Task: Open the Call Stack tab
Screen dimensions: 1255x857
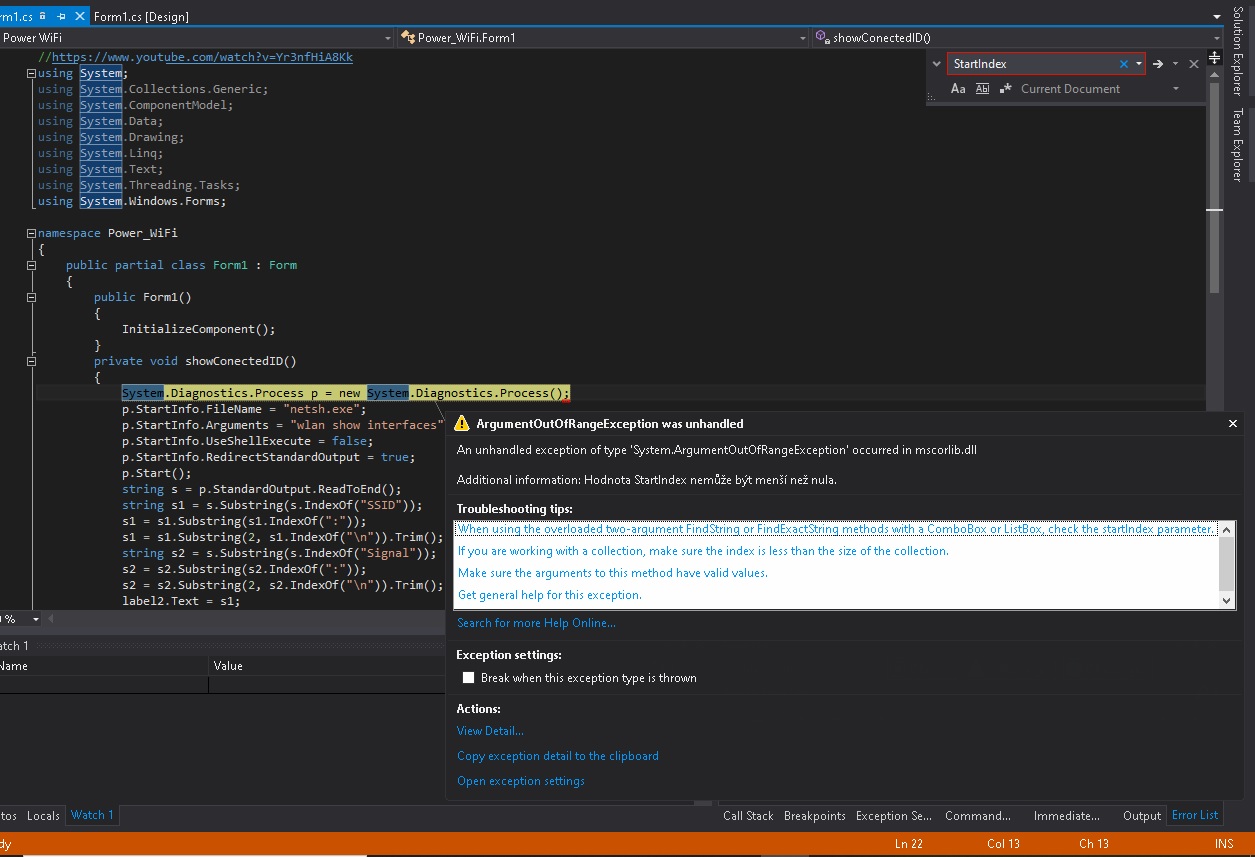Action: tap(748, 816)
